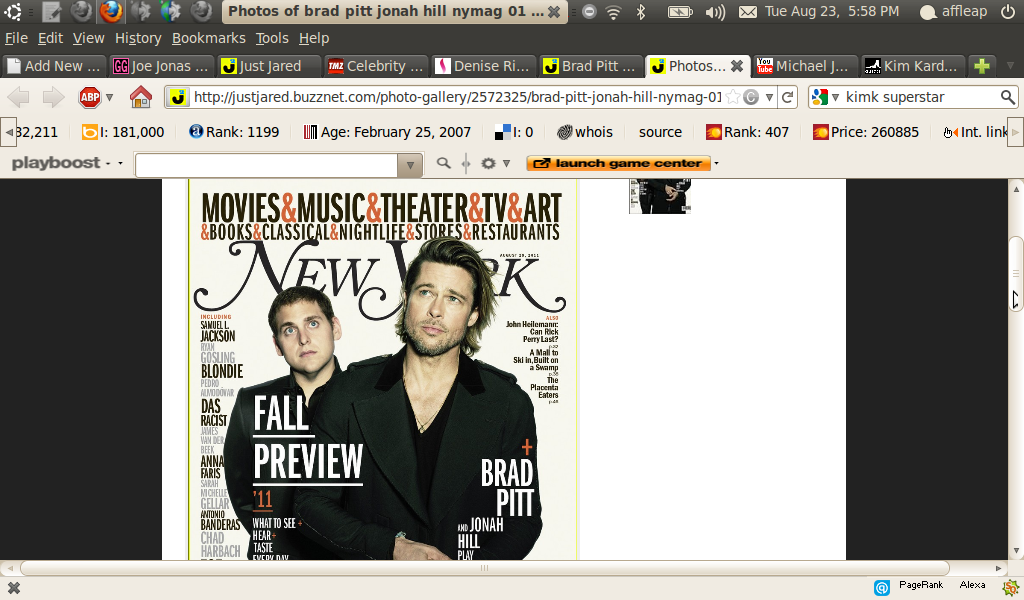This screenshot has width=1024, height=600.
Task: Switch to the Denise Ri... tab
Action: coord(483,66)
